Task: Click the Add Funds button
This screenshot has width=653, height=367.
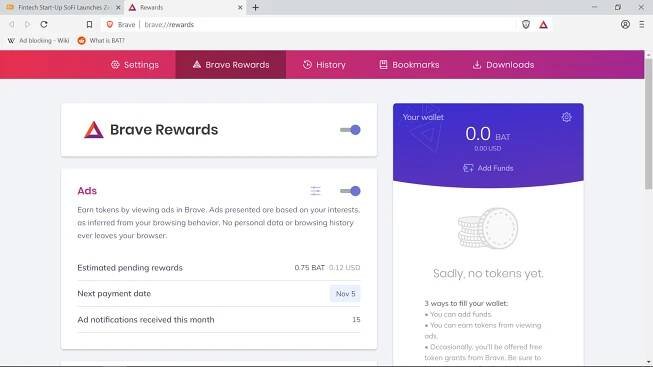Action: tap(488, 168)
